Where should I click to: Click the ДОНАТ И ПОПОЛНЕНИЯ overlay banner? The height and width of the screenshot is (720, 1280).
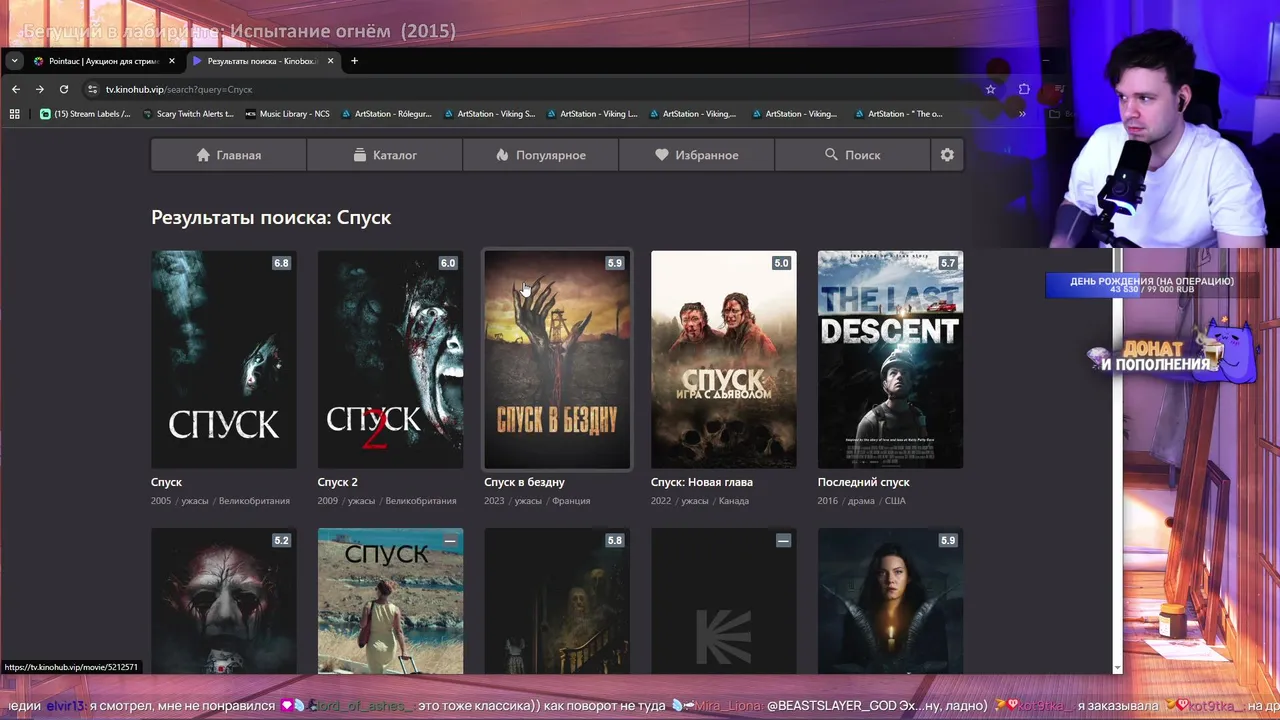pos(1171,356)
